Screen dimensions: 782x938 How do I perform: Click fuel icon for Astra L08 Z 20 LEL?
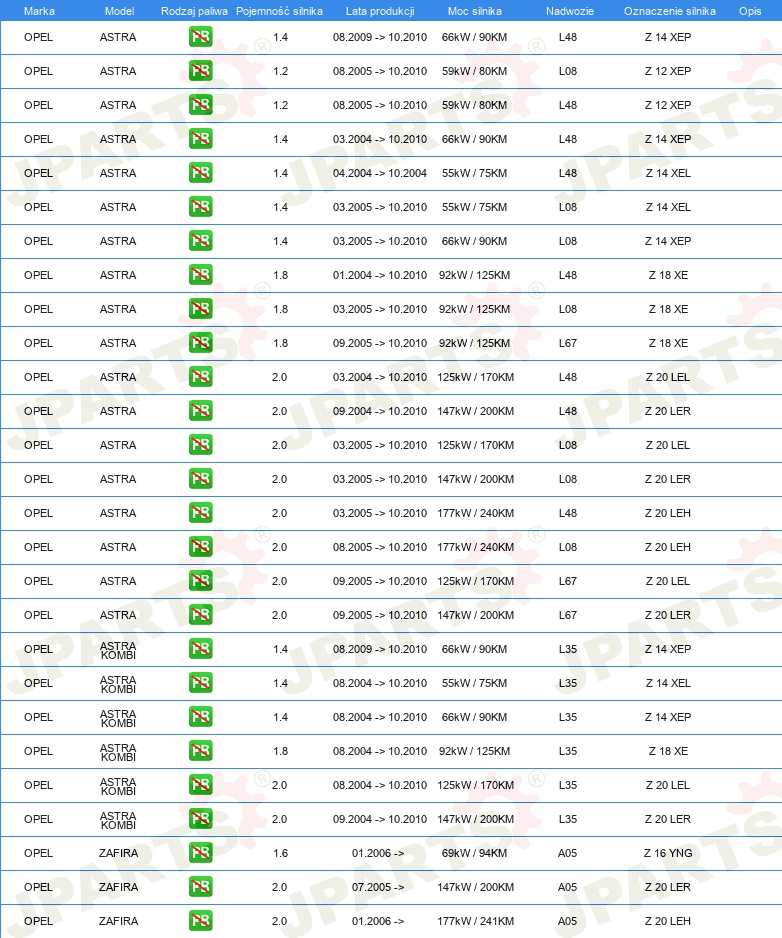pyautogui.click(x=200, y=445)
